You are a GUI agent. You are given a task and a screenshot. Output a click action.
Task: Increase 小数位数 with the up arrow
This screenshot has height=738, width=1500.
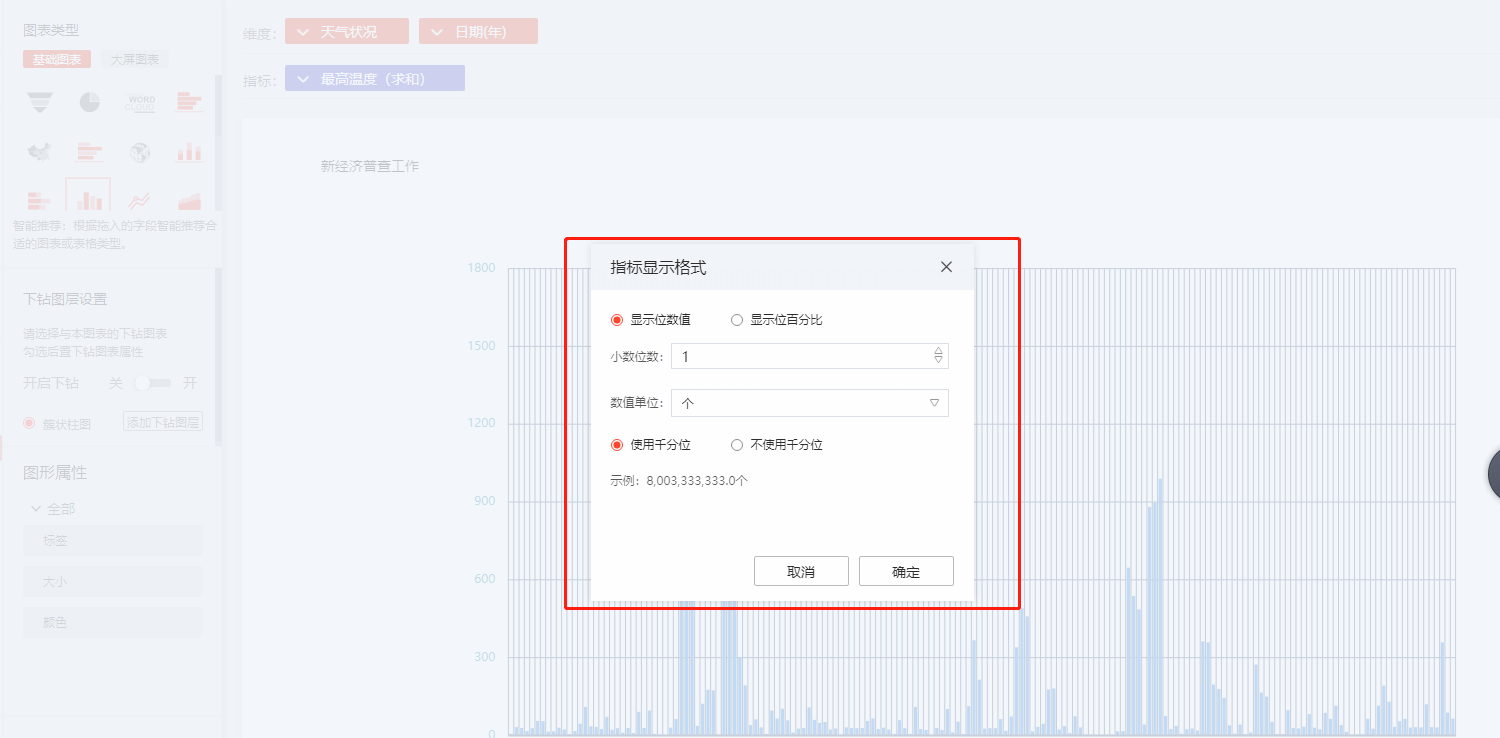[938, 351]
